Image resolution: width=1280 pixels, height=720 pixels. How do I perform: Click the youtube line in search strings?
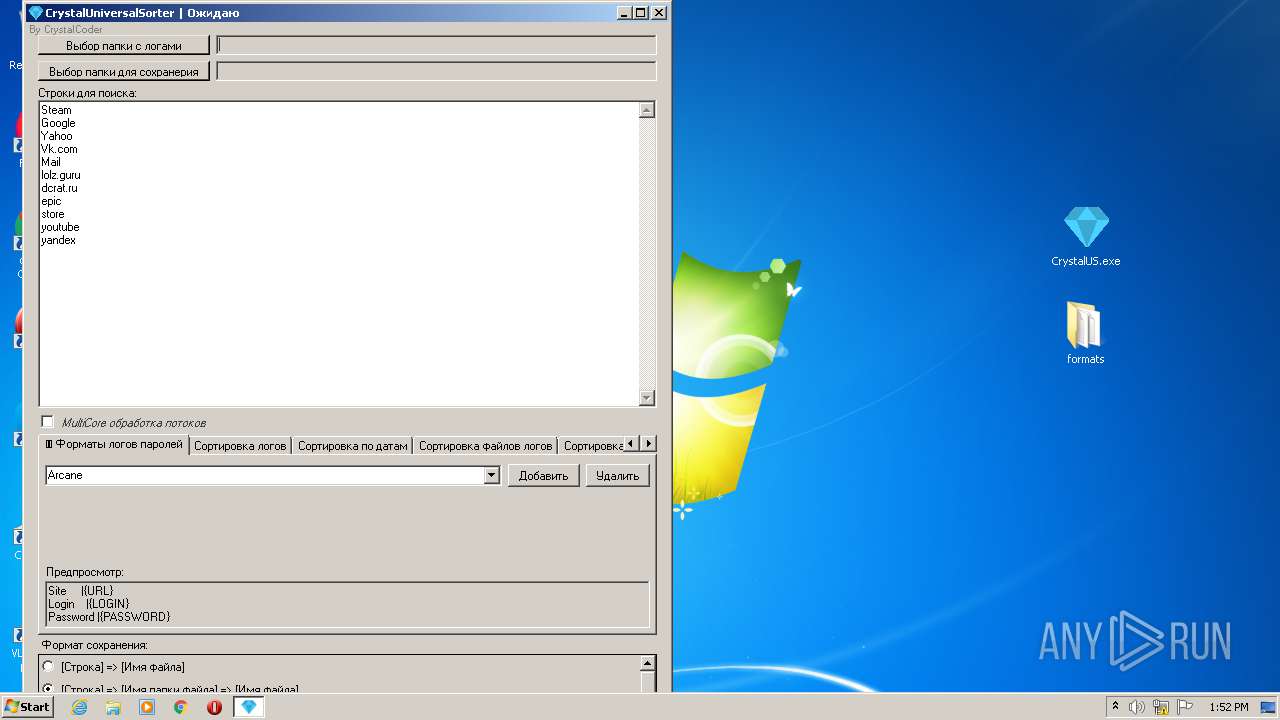coord(60,227)
